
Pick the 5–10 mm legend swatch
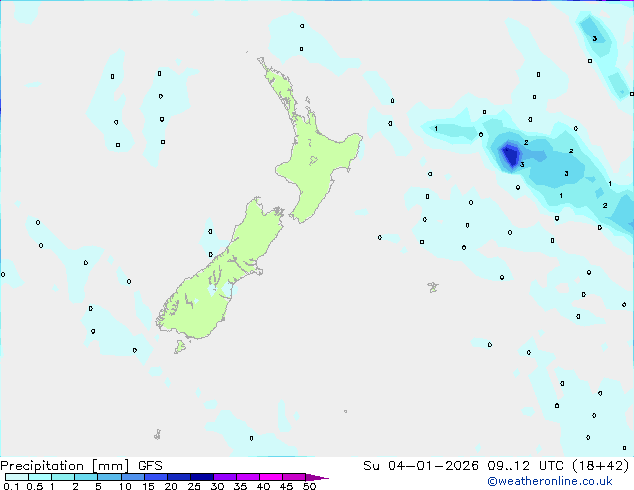(110, 477)
